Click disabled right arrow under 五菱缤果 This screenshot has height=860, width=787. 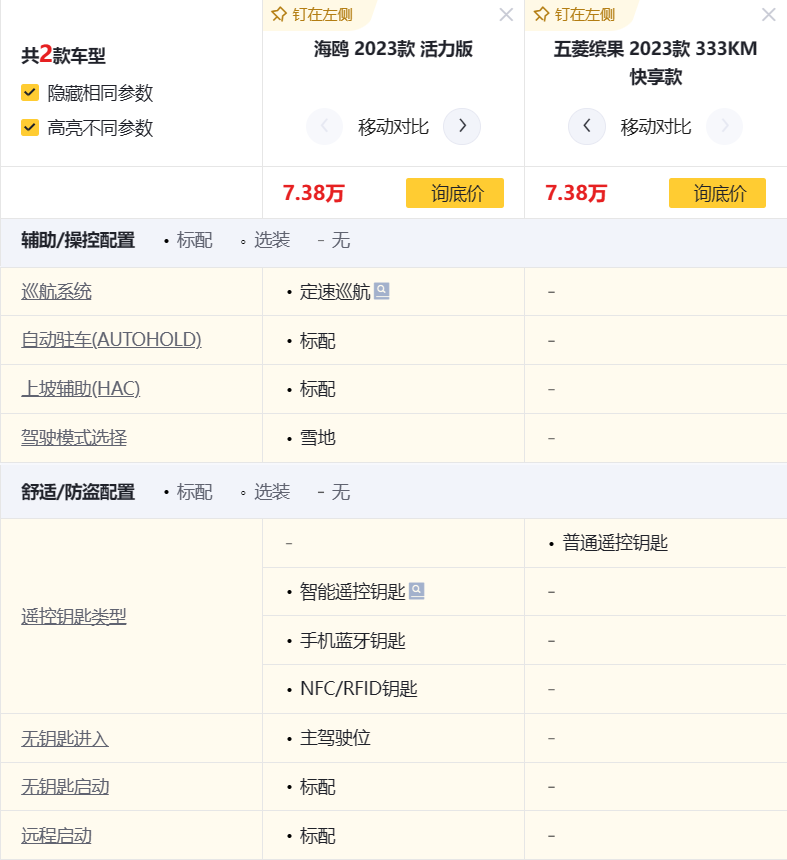coord(724,126)
